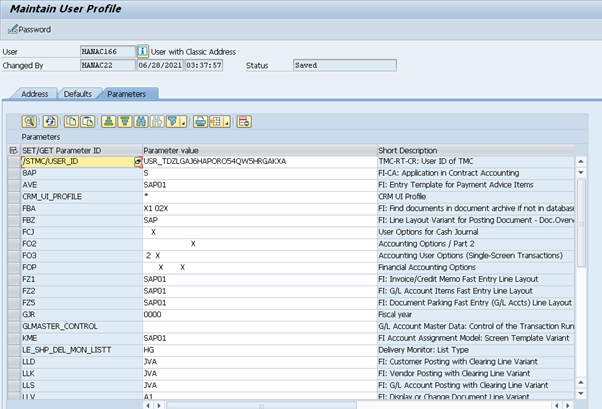
Task: Click the Refresh icon in the parameters toolbar
Action: (50, 121)
